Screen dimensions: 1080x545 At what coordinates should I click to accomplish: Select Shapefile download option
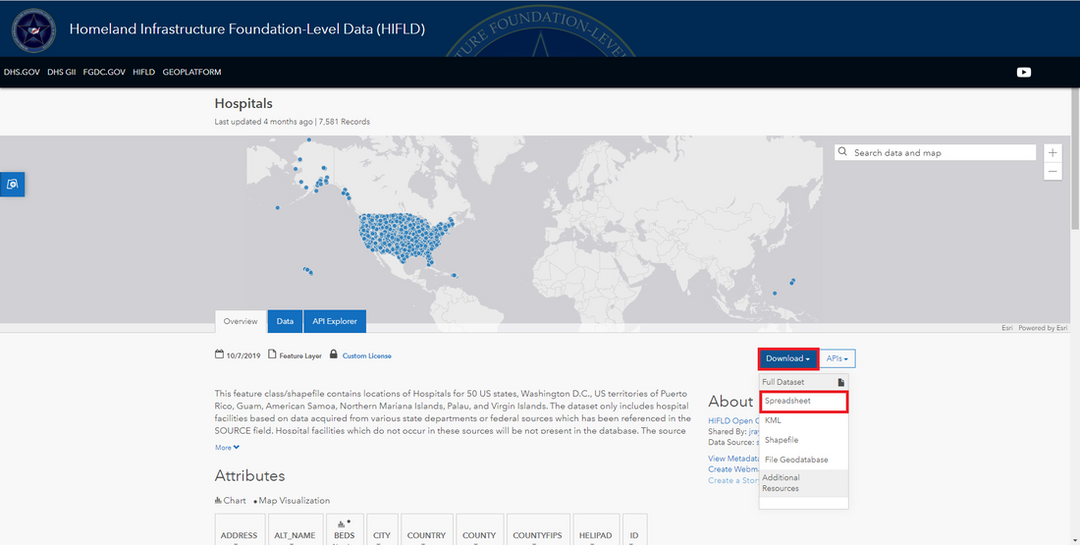[x=781, y=440]
